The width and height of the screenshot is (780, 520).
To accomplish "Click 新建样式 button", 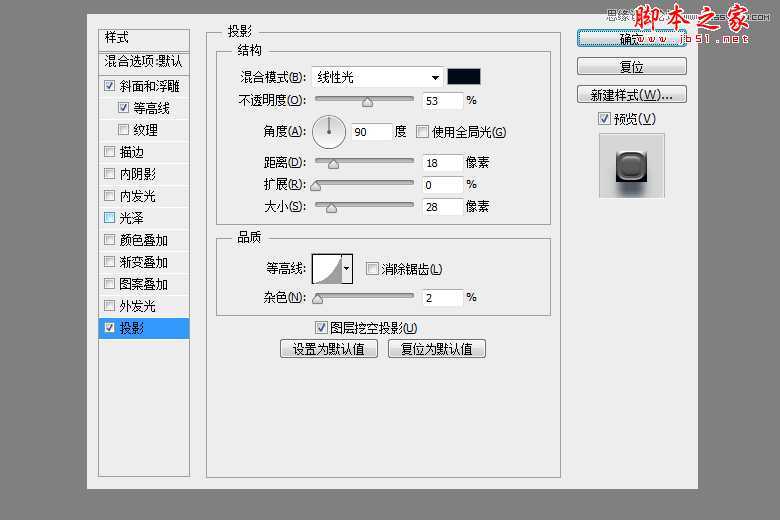I will [631, 95].
